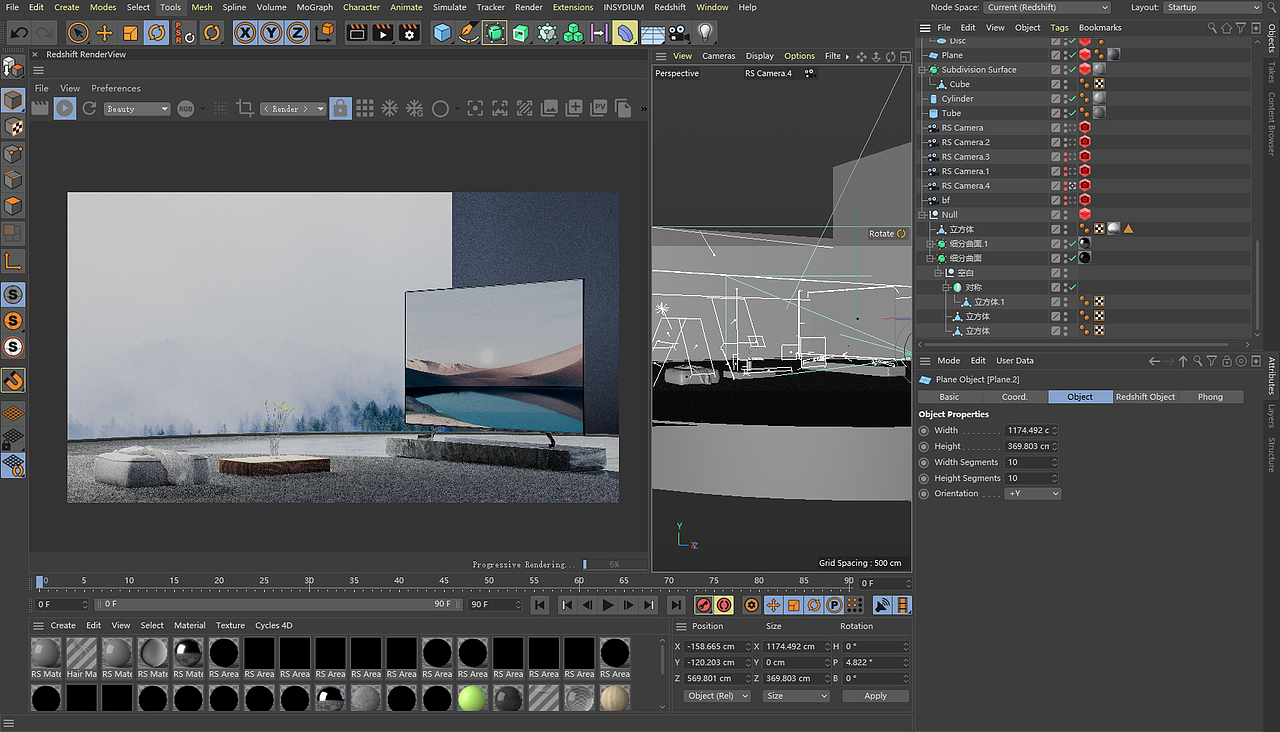Screen dimensions: 1280x732
Task: Toggle the layer checkbox for Cylinder object
Action: pos(1055,99)
